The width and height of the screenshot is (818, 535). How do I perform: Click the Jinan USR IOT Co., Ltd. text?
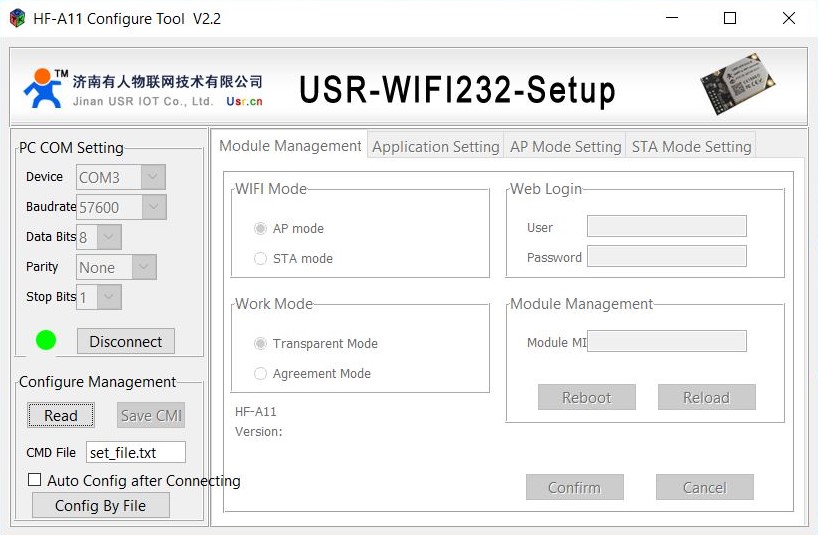143,101
